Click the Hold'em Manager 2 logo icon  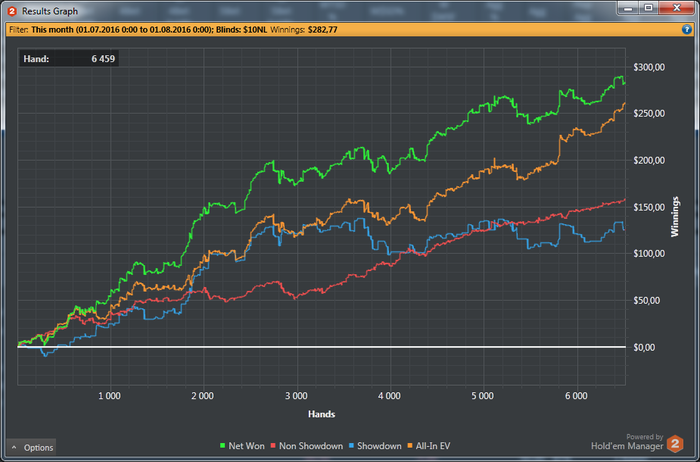click(675, 444)
